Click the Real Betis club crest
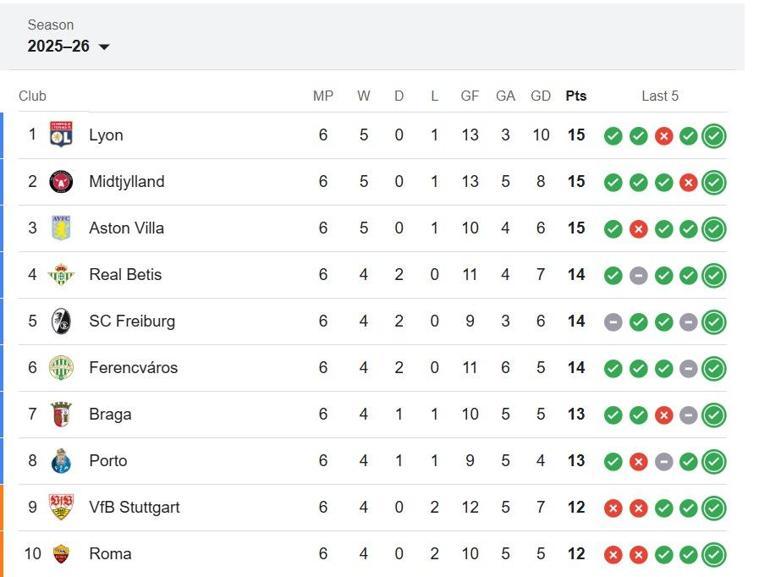Viewport: 770px width, 577px height. [x=61, y=275]
